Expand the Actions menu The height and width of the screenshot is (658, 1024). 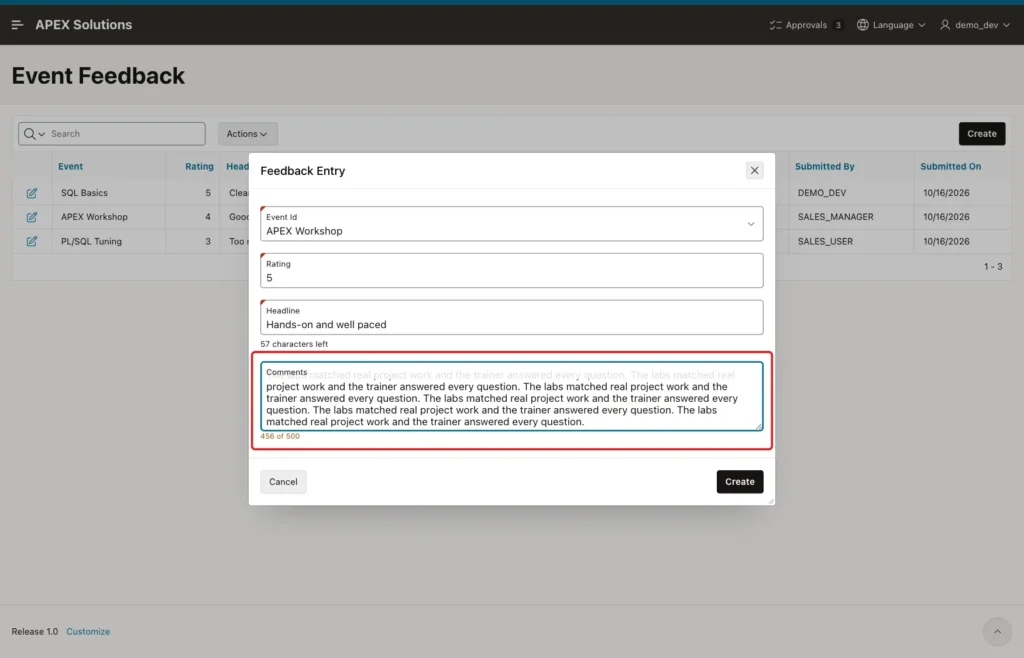[x=247, y=134]
